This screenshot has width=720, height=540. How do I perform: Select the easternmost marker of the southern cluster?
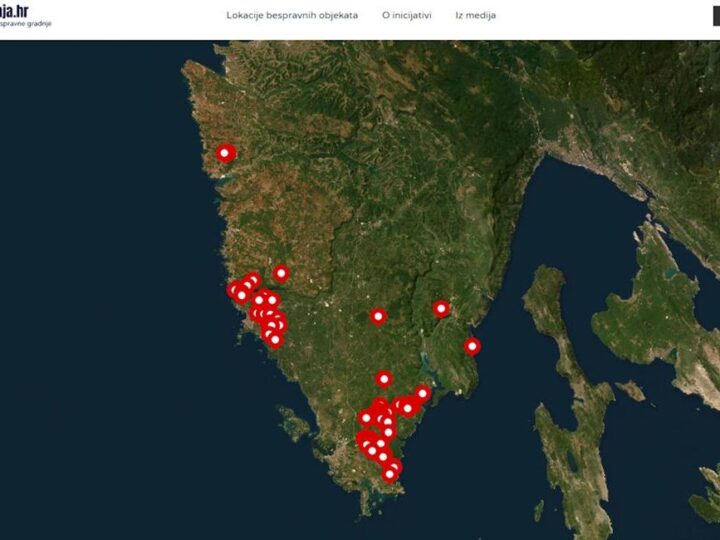pyautogui.click(x=422, y=394)
